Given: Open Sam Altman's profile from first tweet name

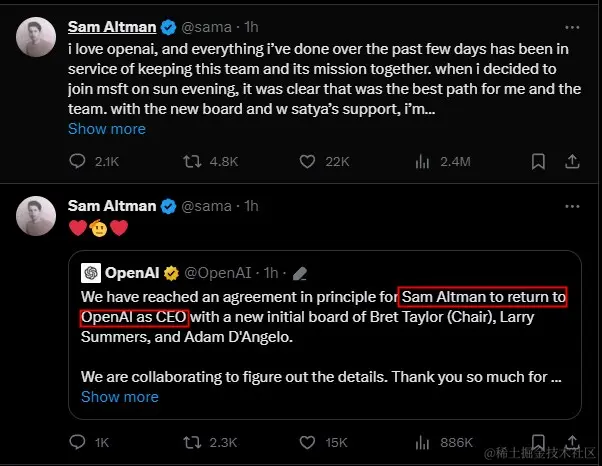Looking at the screenshot, I should [111, 26].
